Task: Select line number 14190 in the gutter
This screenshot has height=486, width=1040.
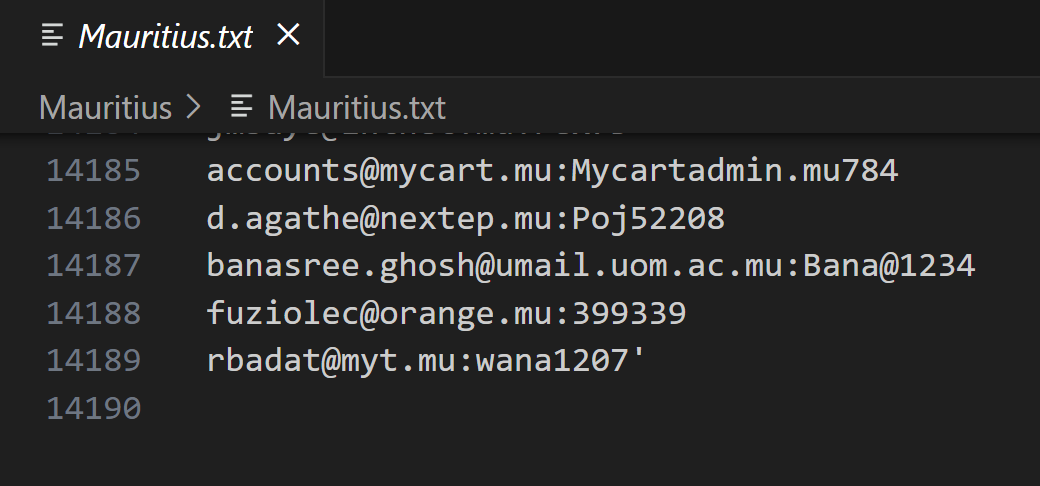Action: [93, 409]
